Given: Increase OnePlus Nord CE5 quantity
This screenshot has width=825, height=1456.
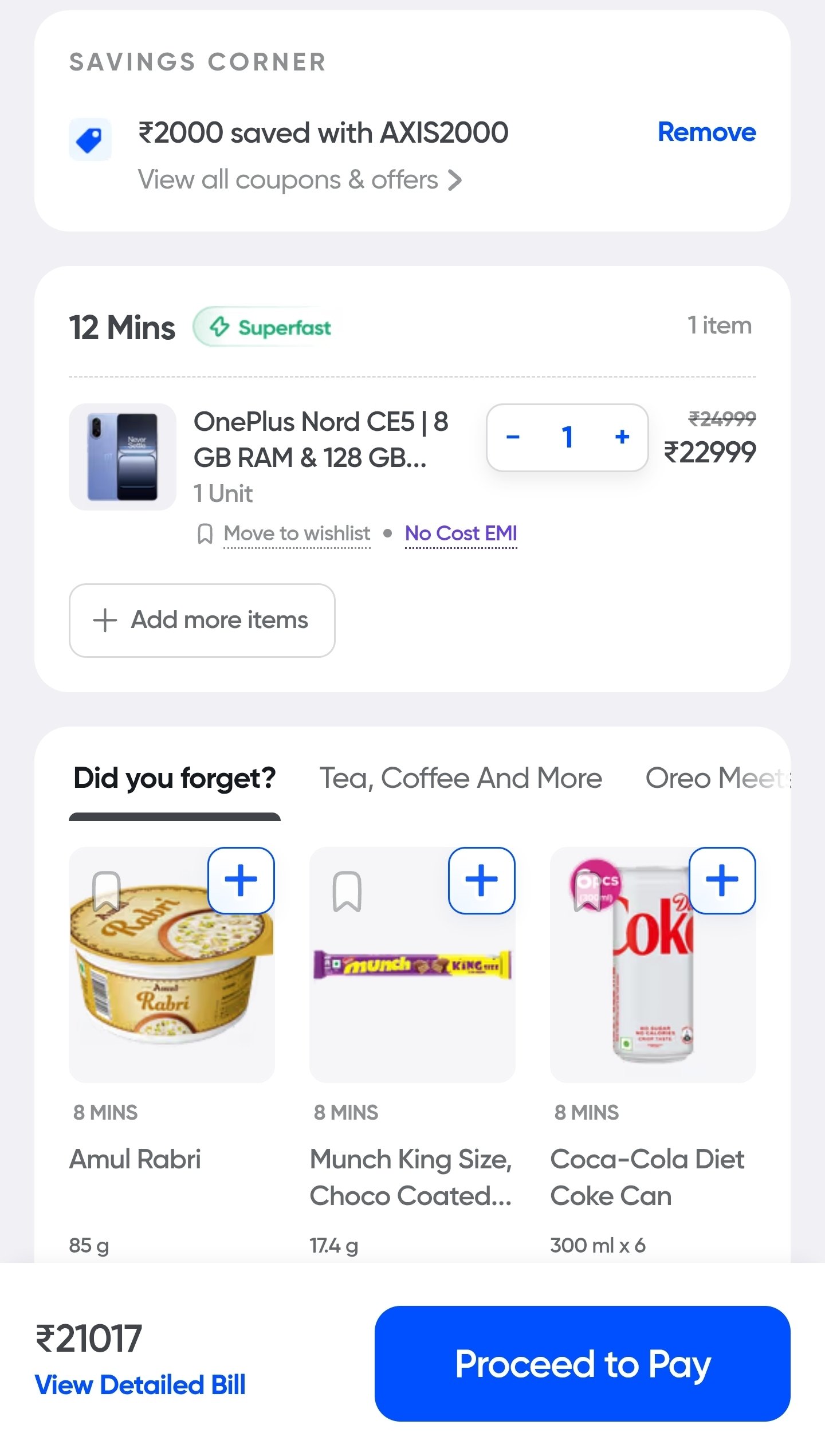Looking at the screenshot, I should (x=622, y=438).
